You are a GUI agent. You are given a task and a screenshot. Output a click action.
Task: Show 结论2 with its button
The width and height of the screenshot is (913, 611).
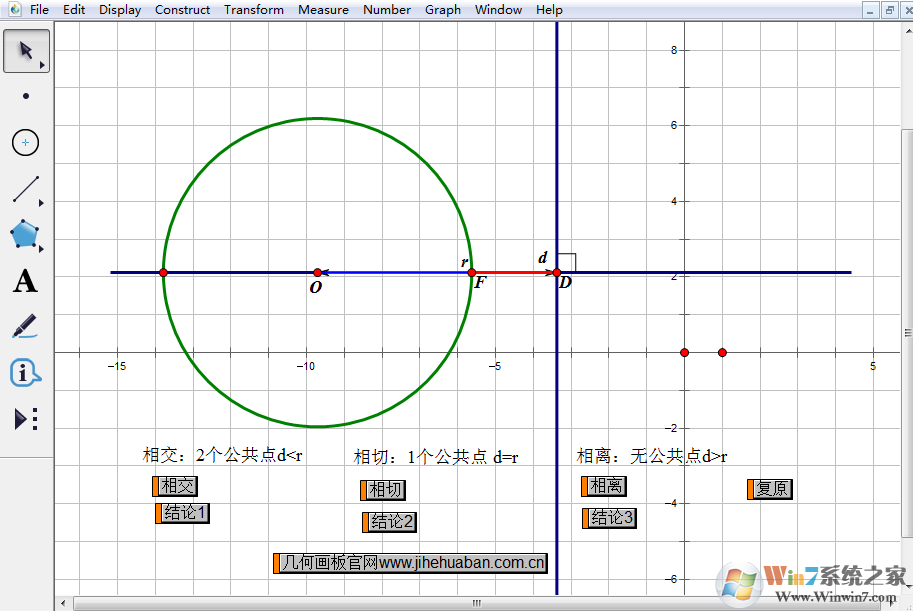pos(392,522)
